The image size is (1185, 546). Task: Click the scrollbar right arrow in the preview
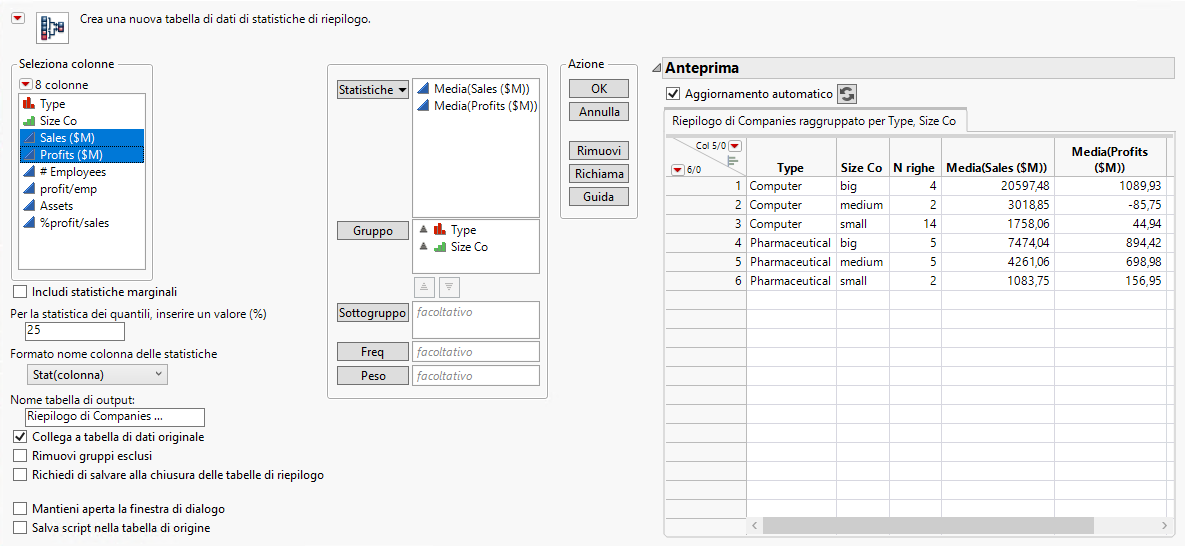point(1165,525)
